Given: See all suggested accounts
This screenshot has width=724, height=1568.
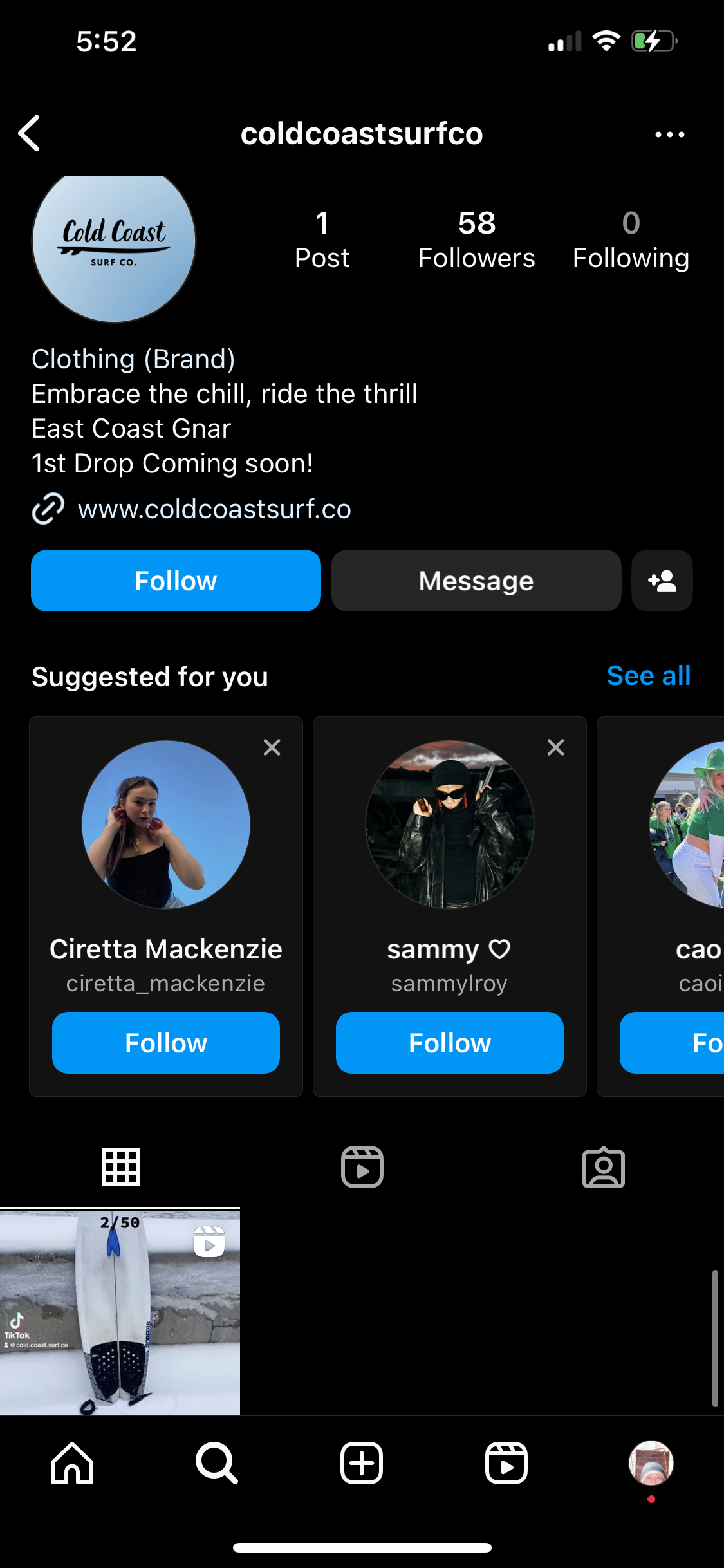Looking at the screenshot, I should pos(648,676).
